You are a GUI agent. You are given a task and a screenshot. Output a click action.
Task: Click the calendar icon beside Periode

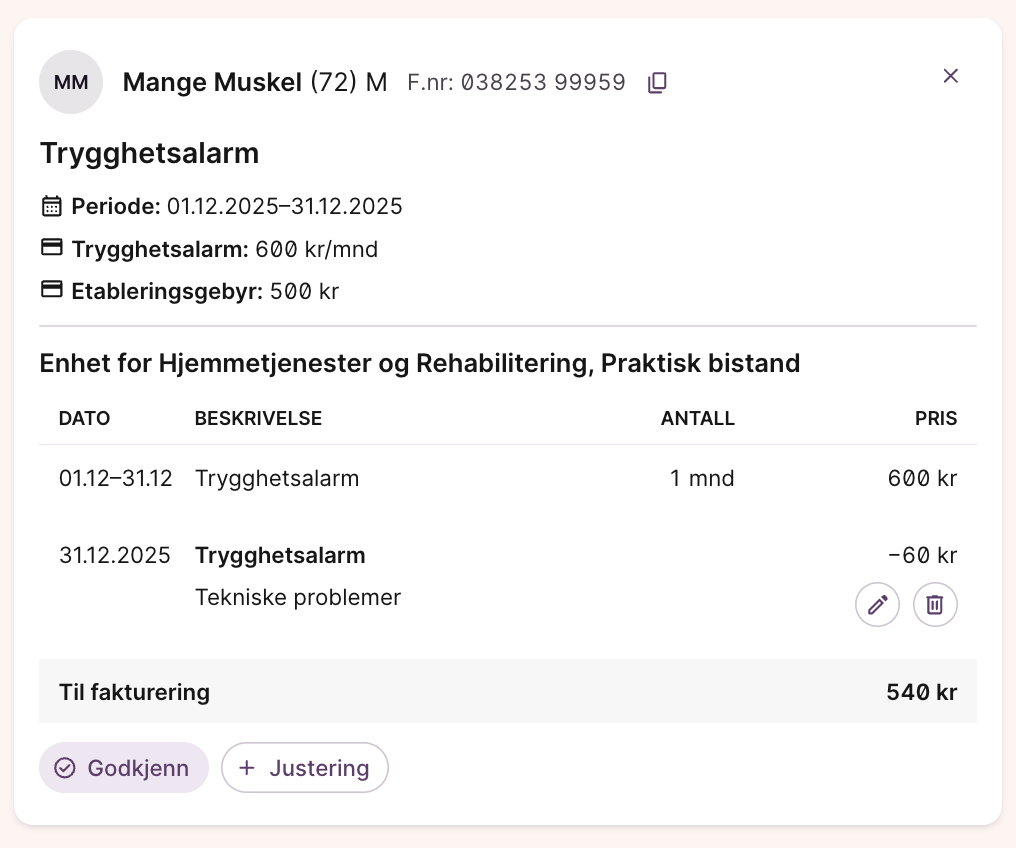(51, 207)
